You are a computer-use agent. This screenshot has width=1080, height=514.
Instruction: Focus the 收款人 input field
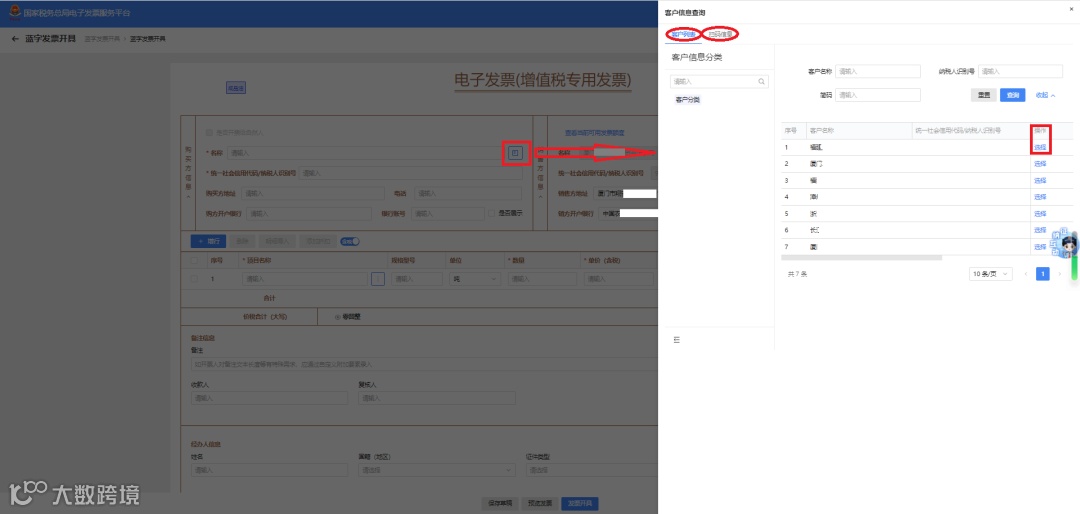269,398
